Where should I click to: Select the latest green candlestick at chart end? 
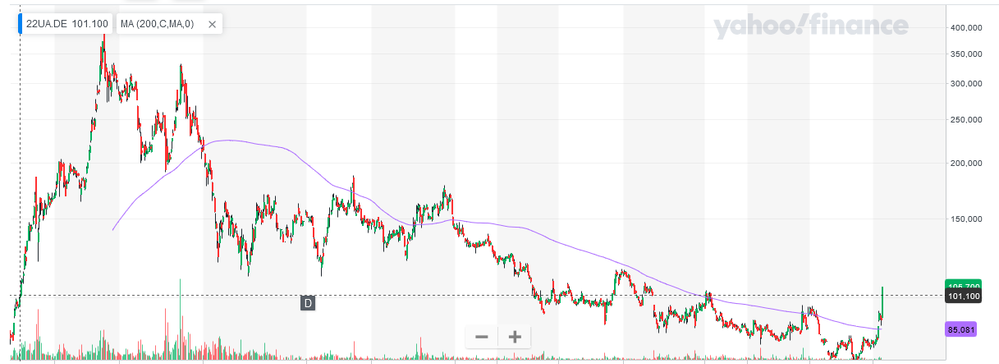pyautogui.click(x=882, y=300)
